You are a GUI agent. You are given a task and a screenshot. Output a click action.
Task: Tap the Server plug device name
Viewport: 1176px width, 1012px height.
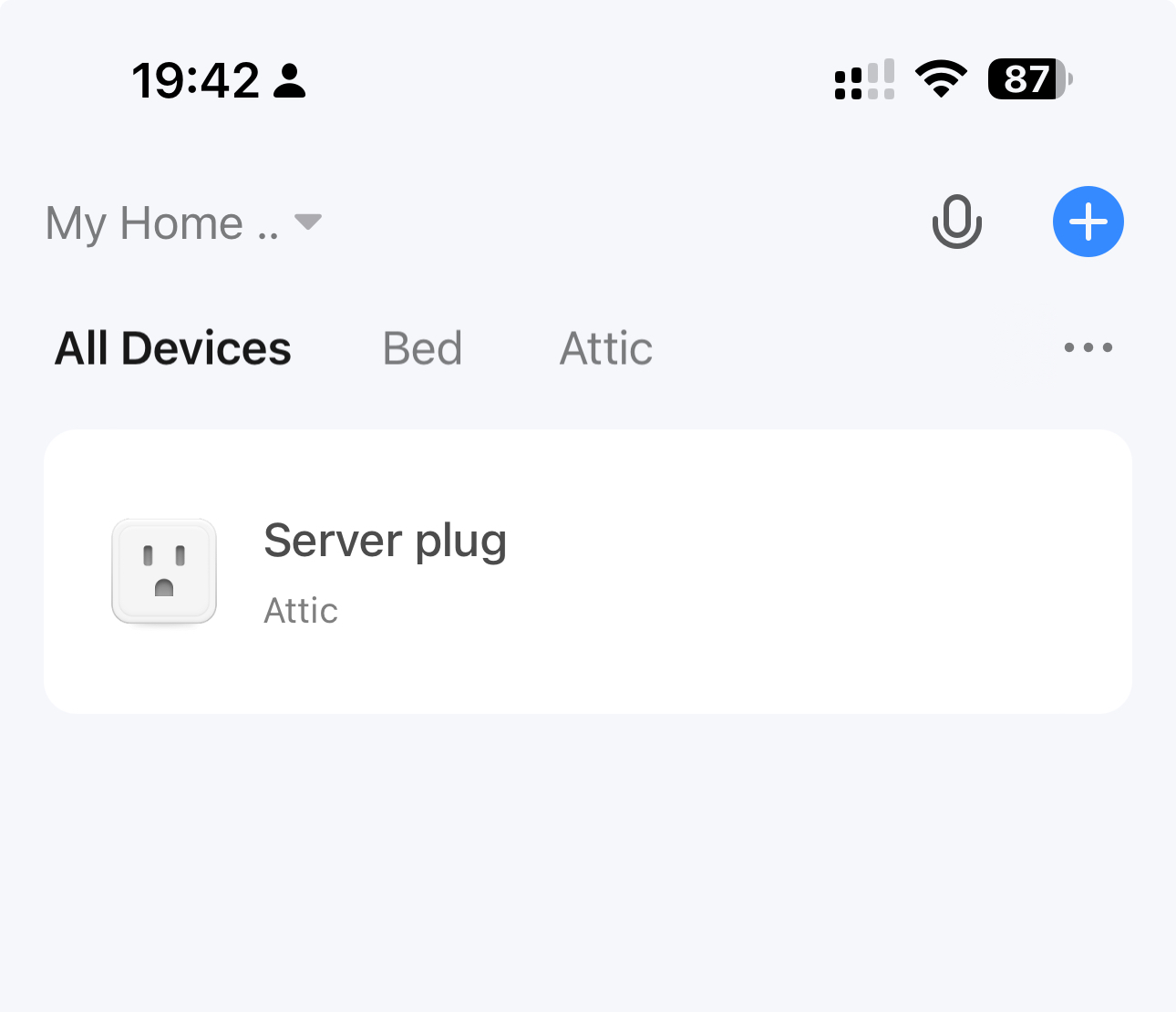click(x=385, y=542)
